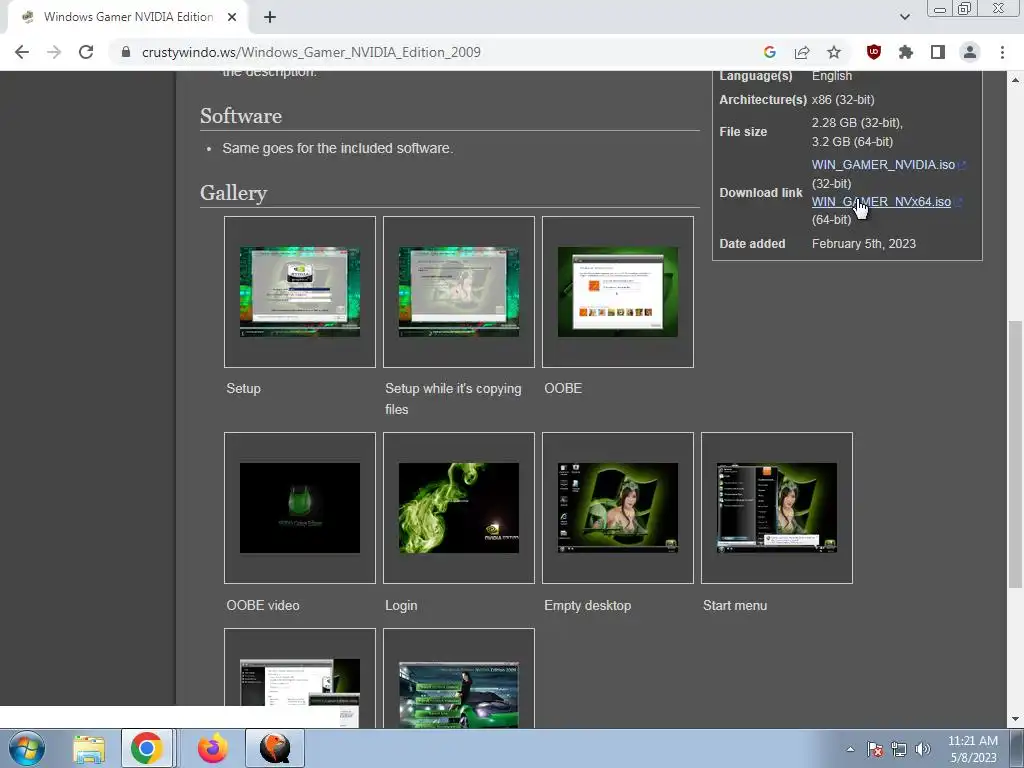1024x768 pixels.
Task: Open a new browser tab
Action: click(270, 17)
